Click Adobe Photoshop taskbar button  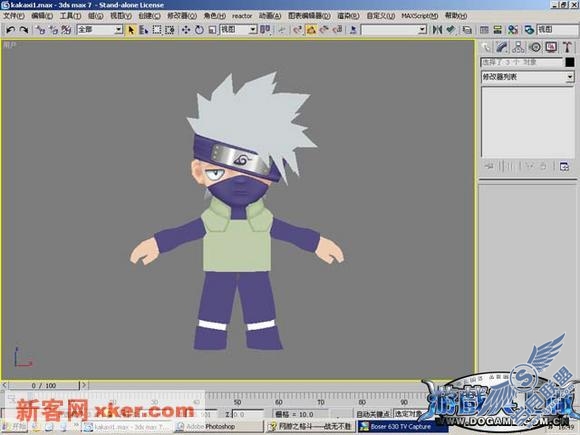click(219, 426)
